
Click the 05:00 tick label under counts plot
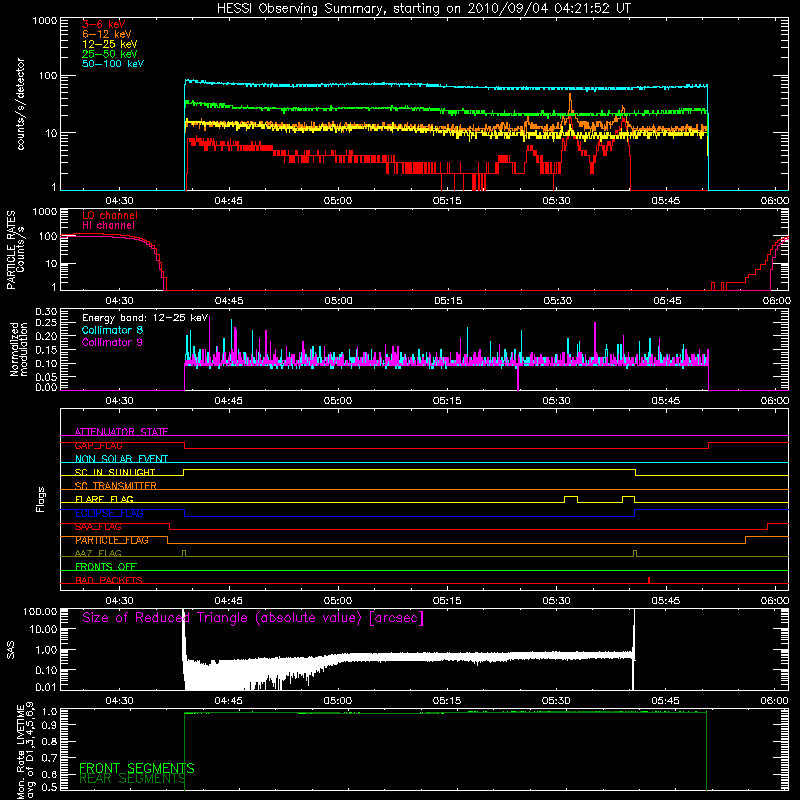tap(338, 201)
